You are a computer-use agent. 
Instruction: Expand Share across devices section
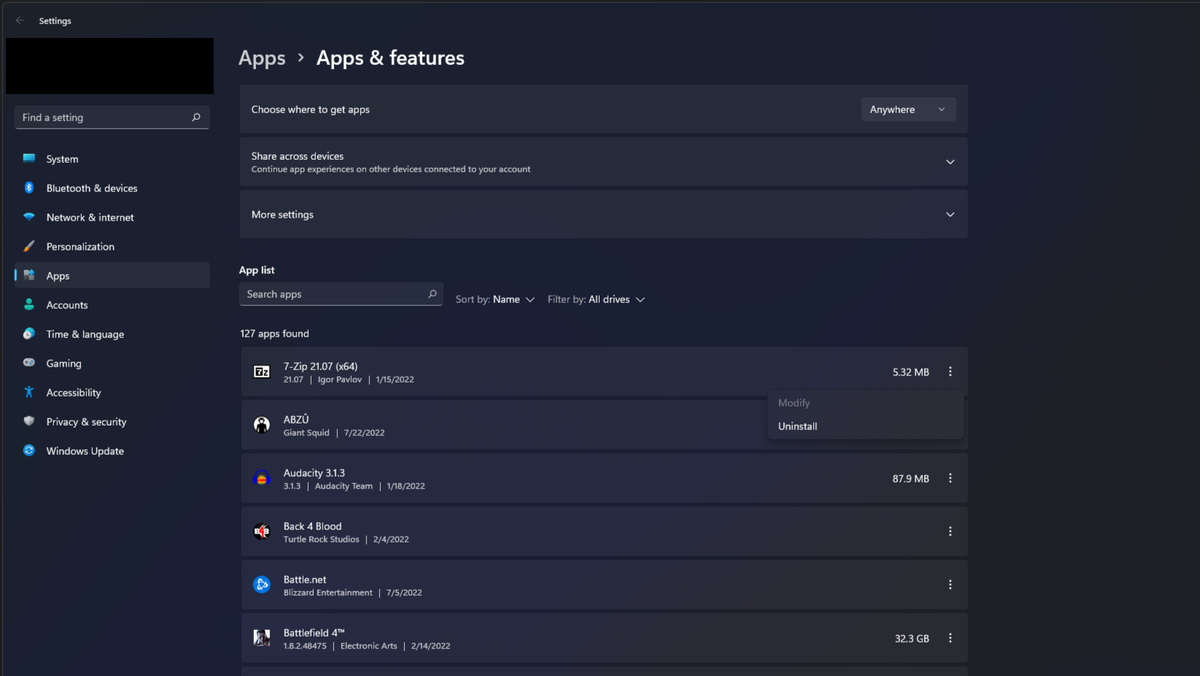[950, 162]
